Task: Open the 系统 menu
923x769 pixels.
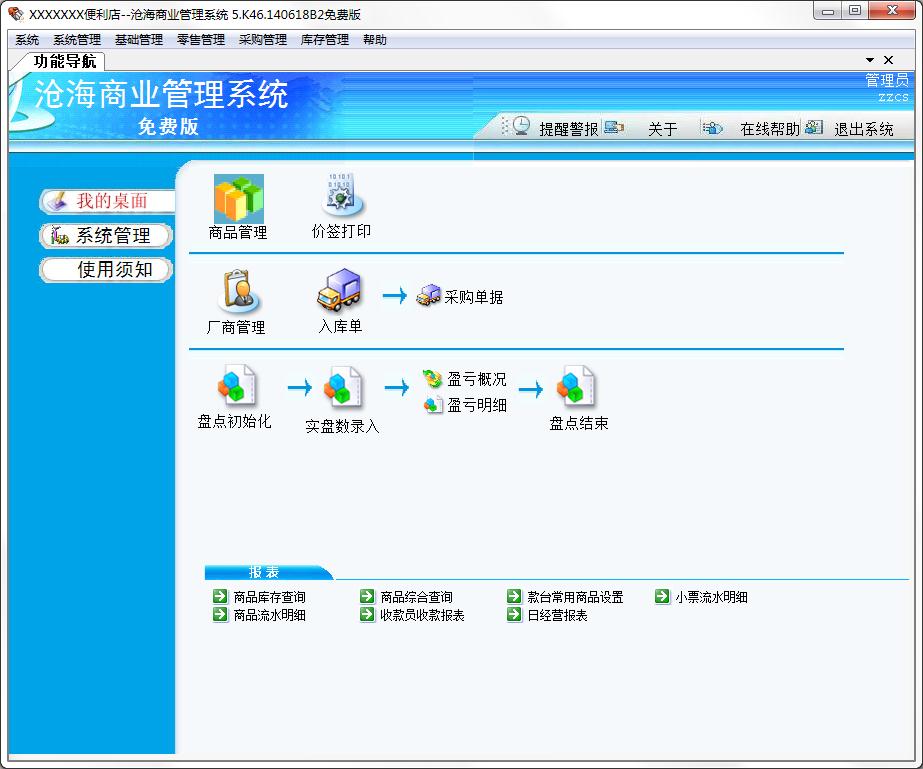Action: [27, 39]
